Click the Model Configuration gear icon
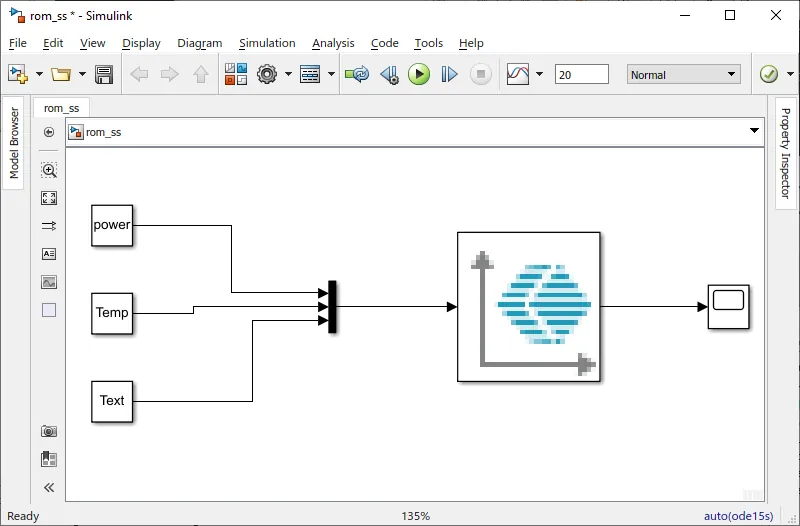This screenshot has width=800, height=526. pos(267,75)
